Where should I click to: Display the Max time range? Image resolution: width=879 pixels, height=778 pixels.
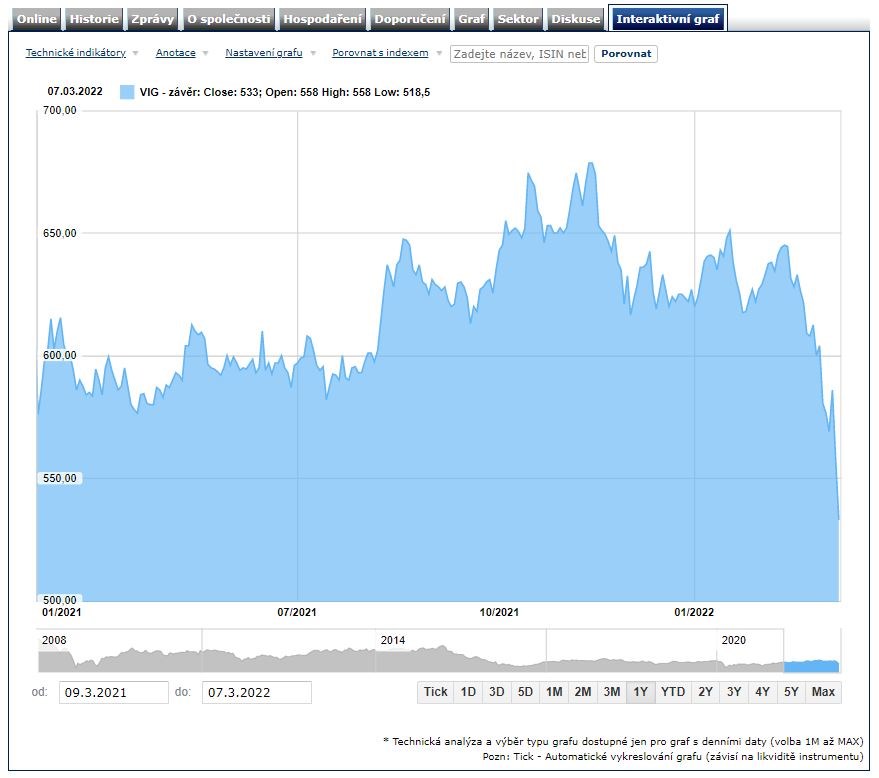click(x=823, y=692)
